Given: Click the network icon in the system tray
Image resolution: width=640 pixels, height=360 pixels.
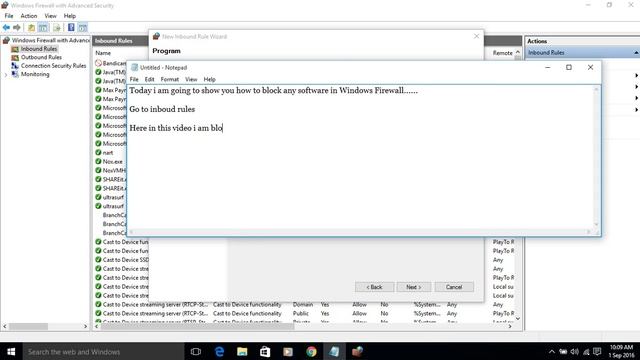Looking at the screenshot, I should coord(586,351).
